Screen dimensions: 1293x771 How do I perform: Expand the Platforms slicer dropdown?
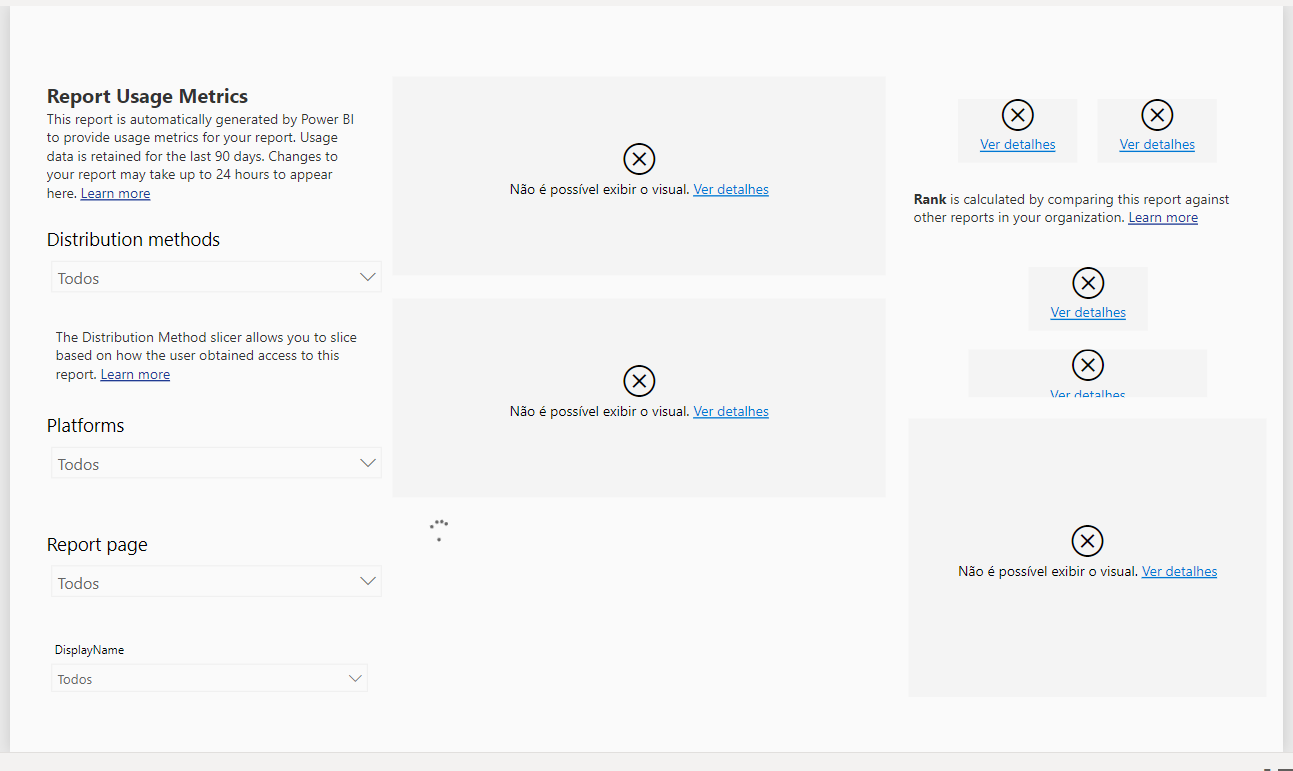tap(216, 463)
